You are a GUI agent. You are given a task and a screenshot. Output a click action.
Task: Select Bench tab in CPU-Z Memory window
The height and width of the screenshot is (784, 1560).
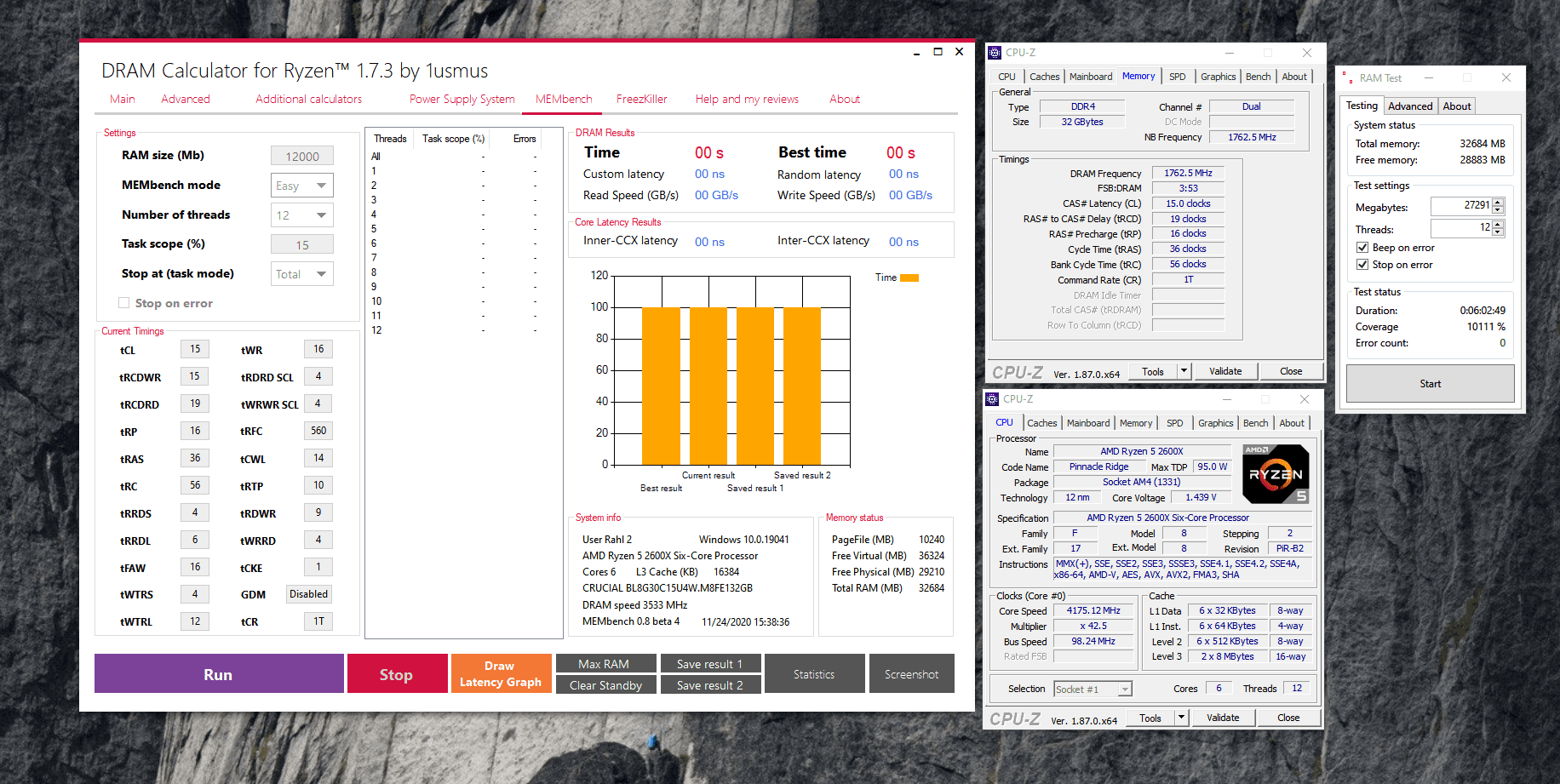[x=1259, y=77]
